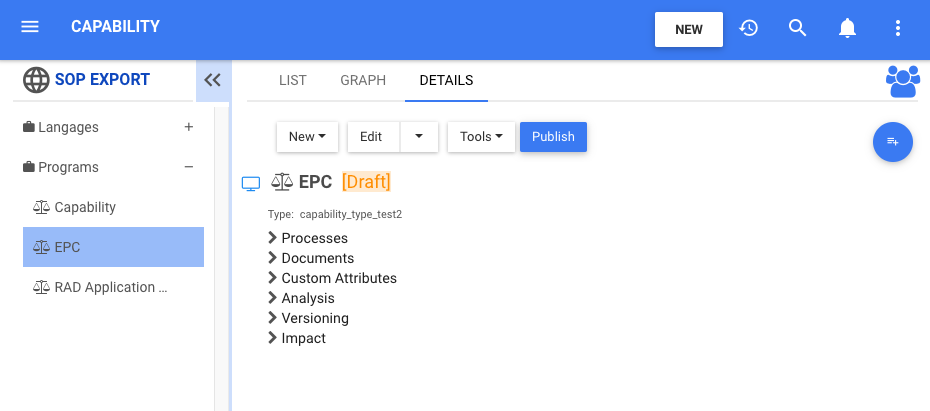930x411 pixels.
Task: Collapse the sidebar with double-chevron
Action: coord(212,81)
